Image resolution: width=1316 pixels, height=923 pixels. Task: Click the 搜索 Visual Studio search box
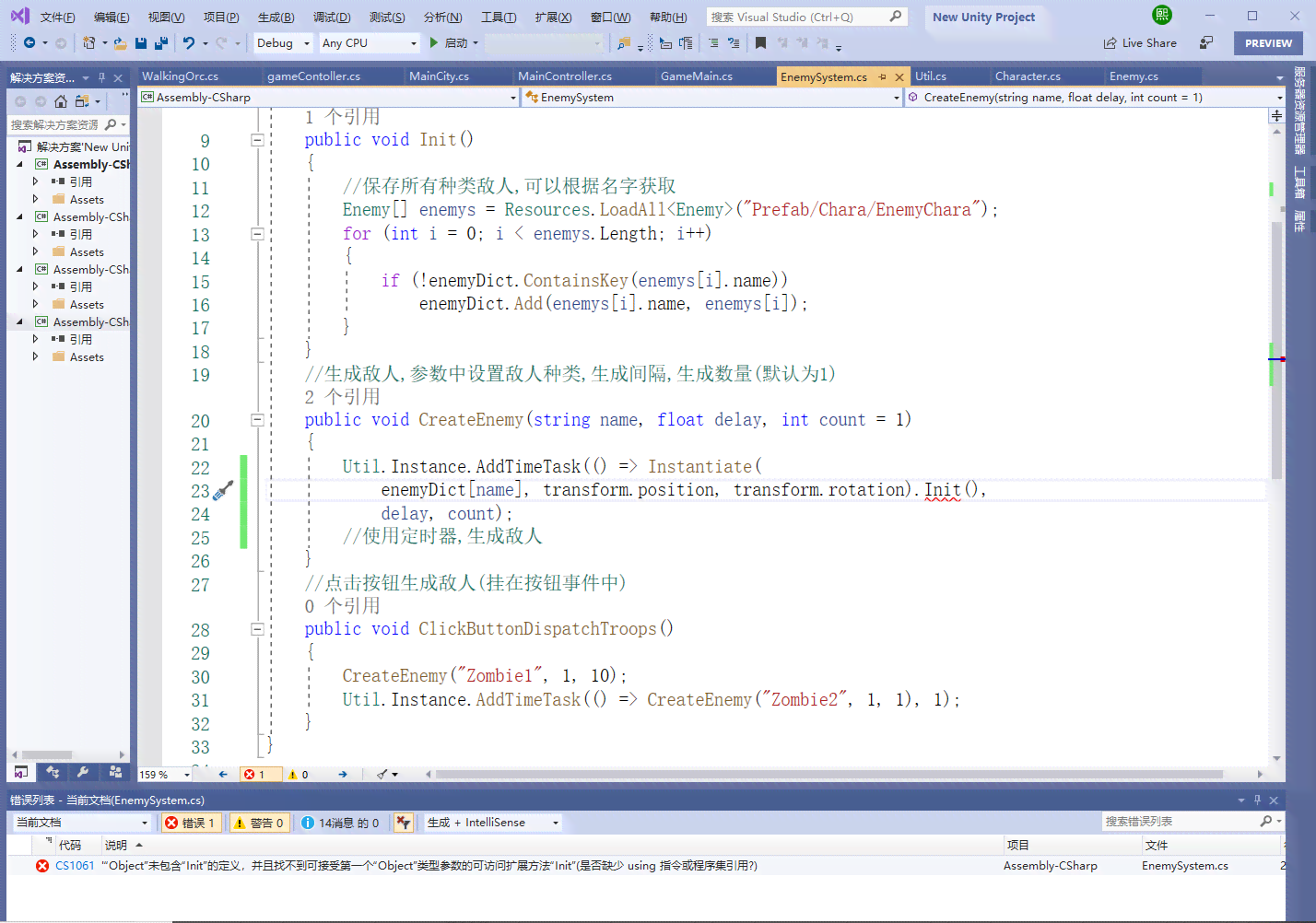coord(807,17)
